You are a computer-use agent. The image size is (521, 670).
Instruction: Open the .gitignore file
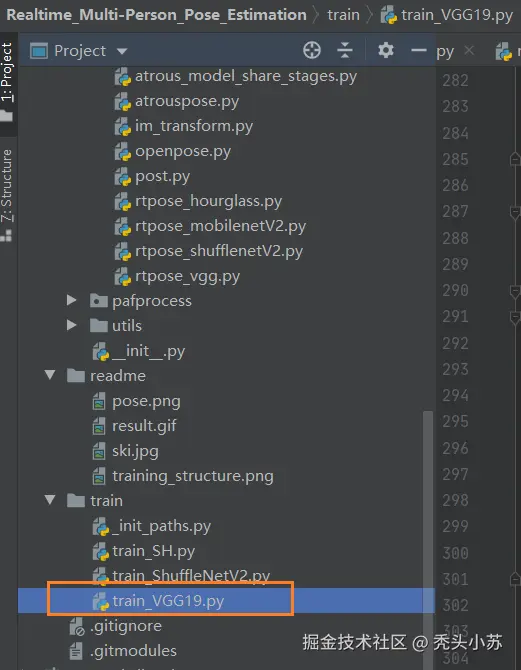pyautogui.click(x=126, y=626)
